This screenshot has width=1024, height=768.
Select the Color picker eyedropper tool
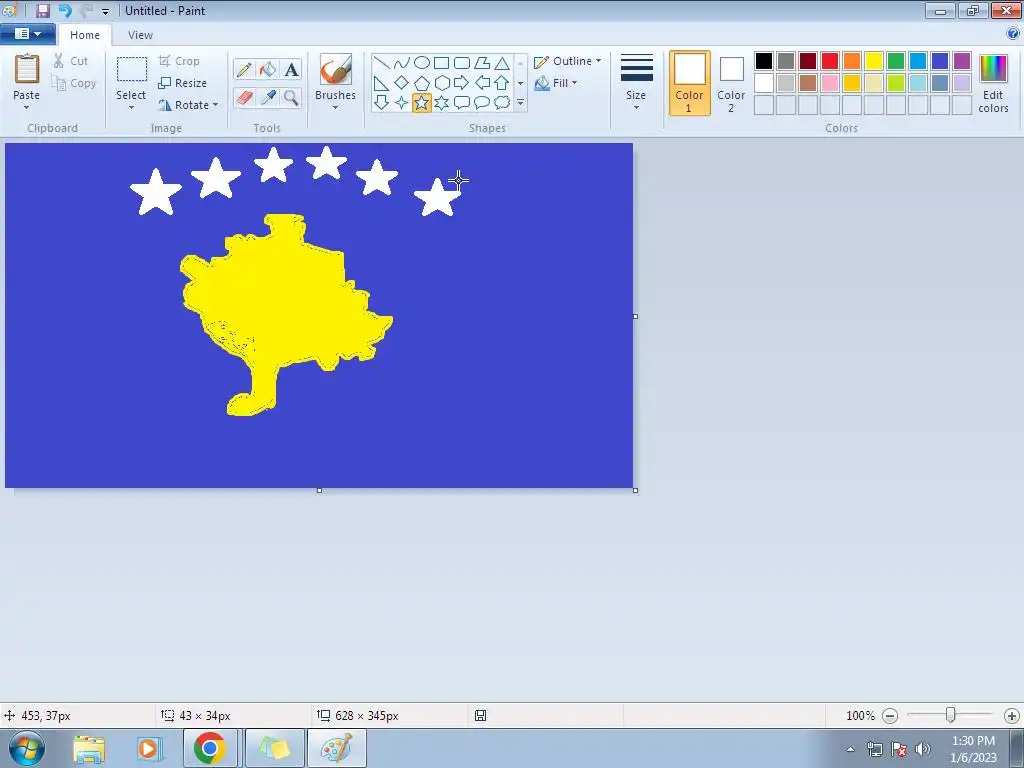(267, 97)
